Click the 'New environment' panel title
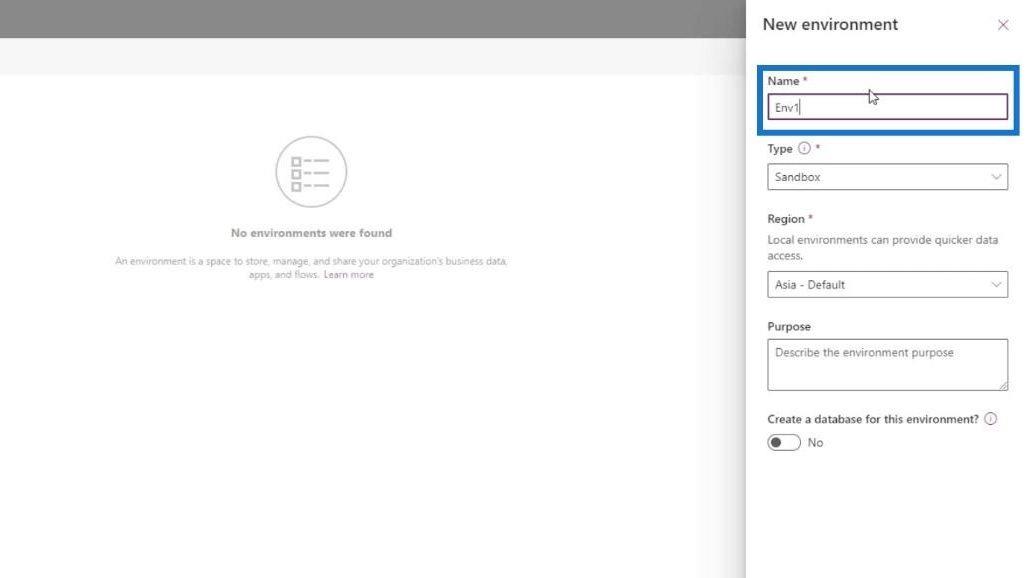The height and width of the screenshot is (578, 1030). coord(830,24)
